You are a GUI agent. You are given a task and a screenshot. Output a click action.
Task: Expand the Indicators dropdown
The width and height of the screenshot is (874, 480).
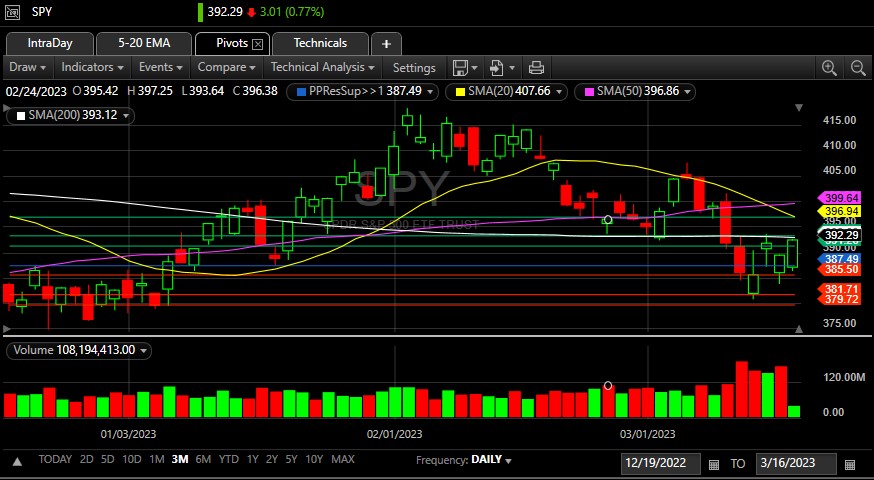(x=92, y=68)
